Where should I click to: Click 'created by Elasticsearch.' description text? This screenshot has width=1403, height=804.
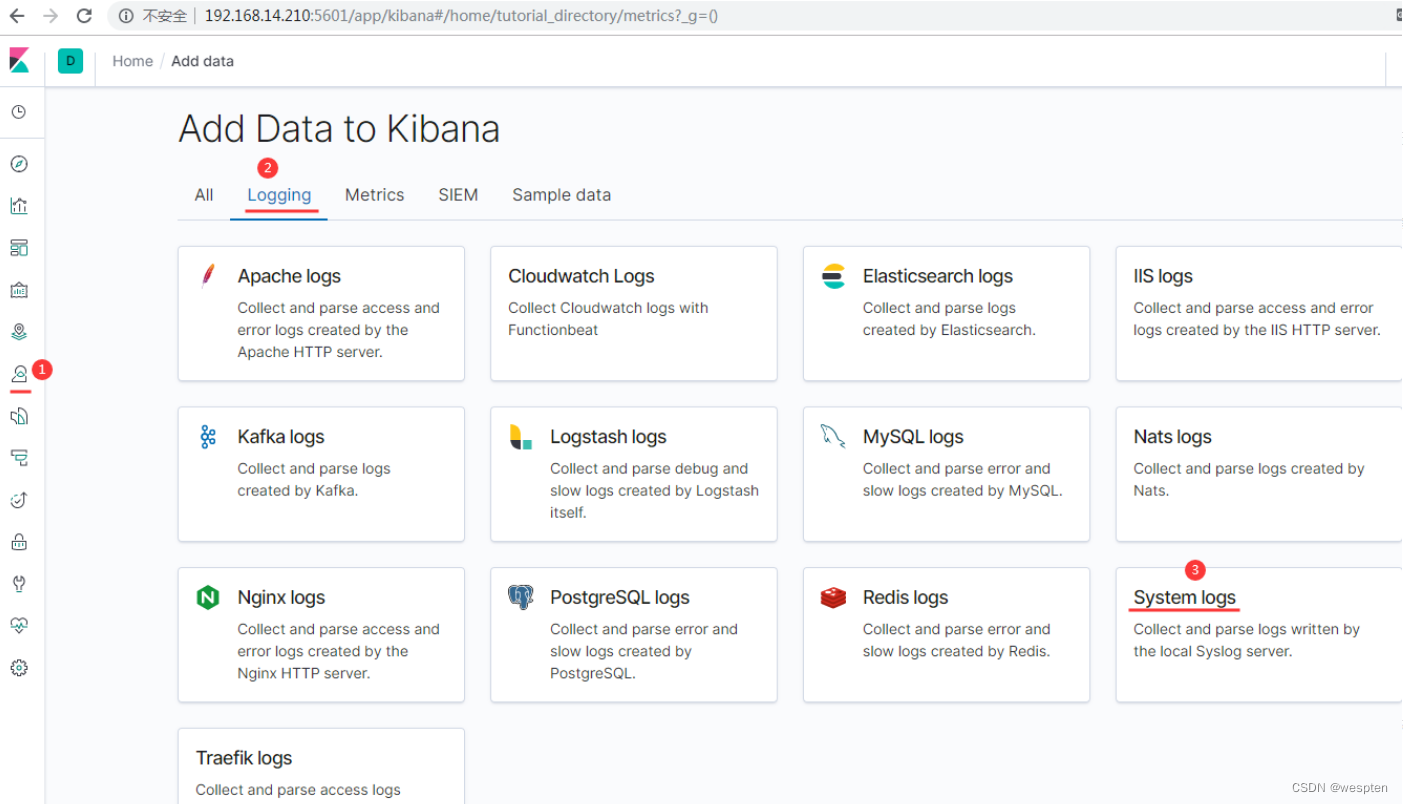point(949,330)
